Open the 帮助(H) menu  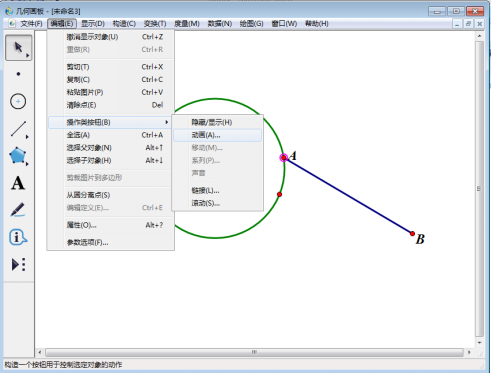tap(317, 24)
